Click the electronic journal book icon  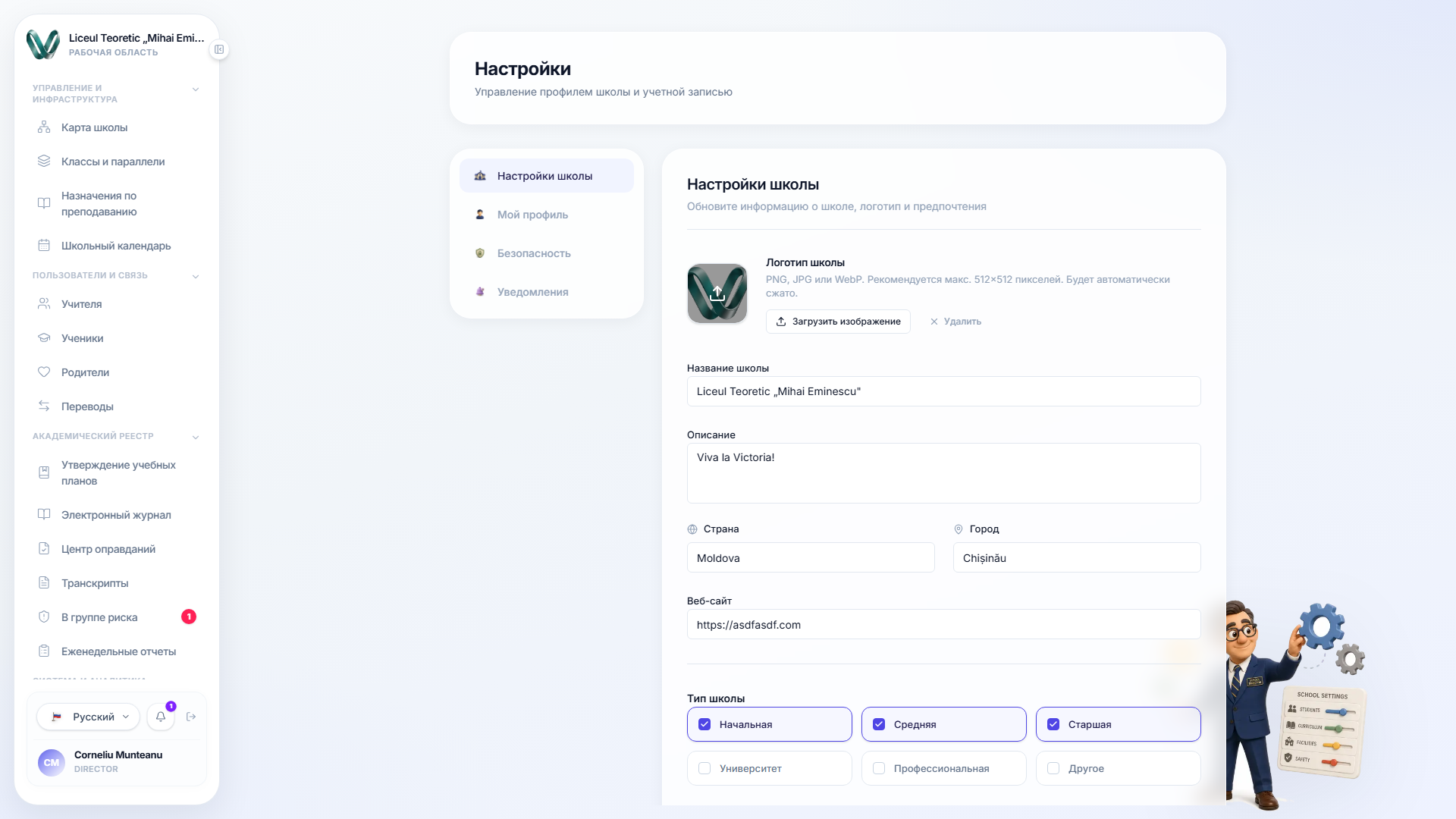pos(44,515)
